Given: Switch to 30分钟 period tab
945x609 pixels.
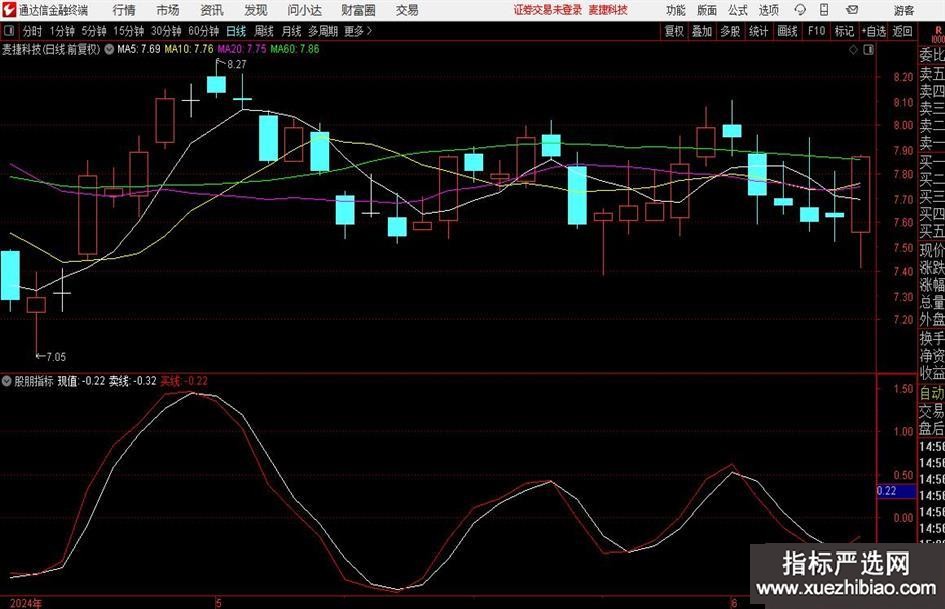Looking at the screenshot, I should (166, 31).
